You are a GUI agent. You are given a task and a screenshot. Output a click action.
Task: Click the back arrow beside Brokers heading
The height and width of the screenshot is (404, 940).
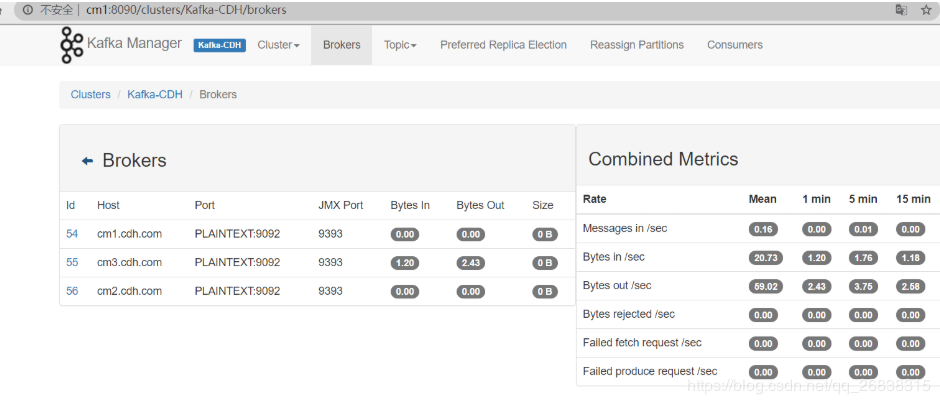(87, 161)
